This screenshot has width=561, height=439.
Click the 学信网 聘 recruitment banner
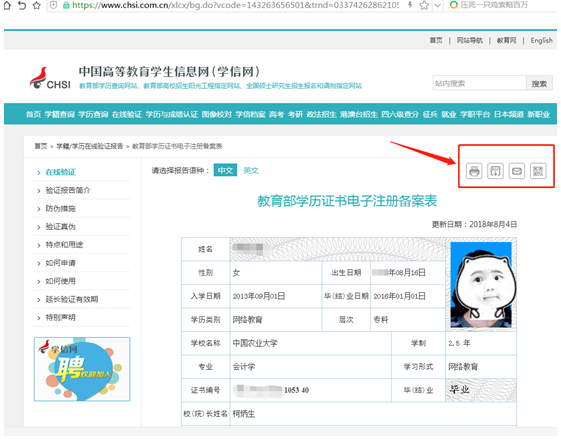tap(82, 369)
